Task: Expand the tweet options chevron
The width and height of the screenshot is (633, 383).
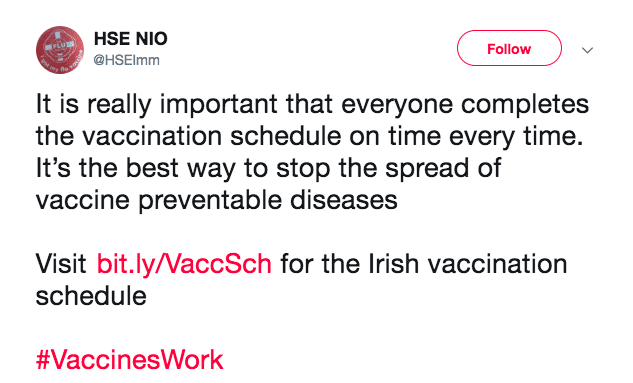Action: click(x=587, y=50)
